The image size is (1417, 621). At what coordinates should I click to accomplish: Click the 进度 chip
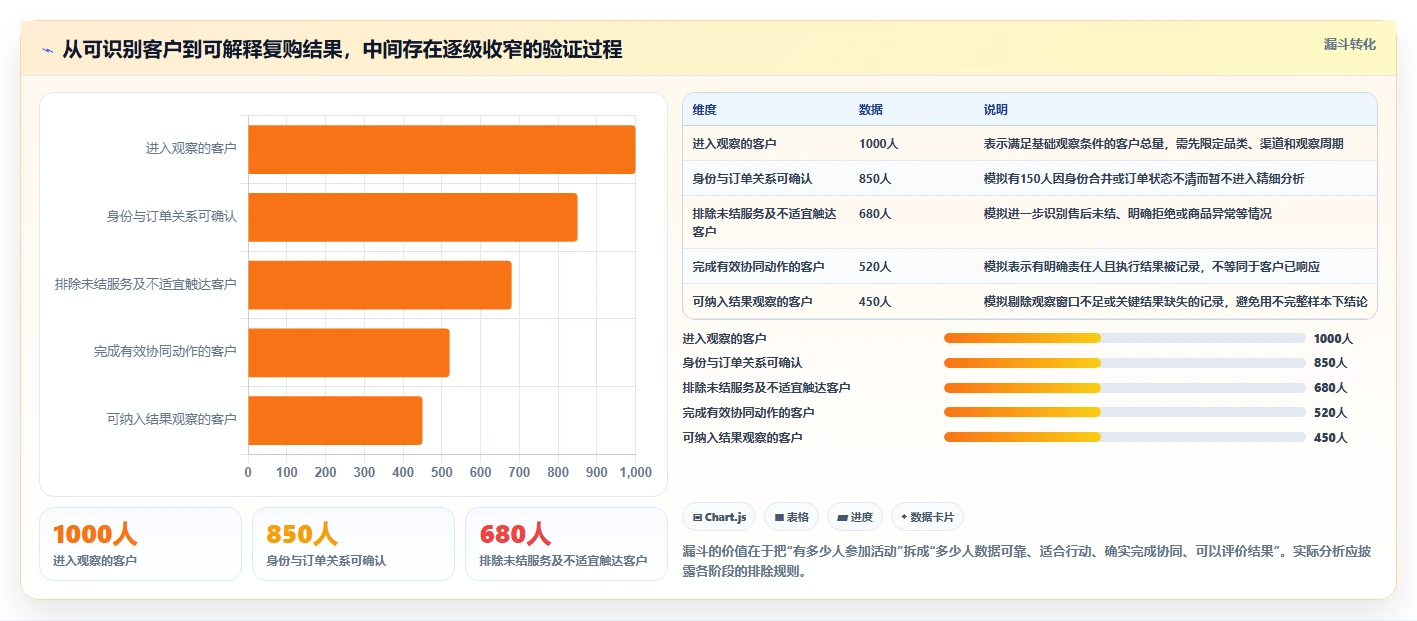[855, 517]
